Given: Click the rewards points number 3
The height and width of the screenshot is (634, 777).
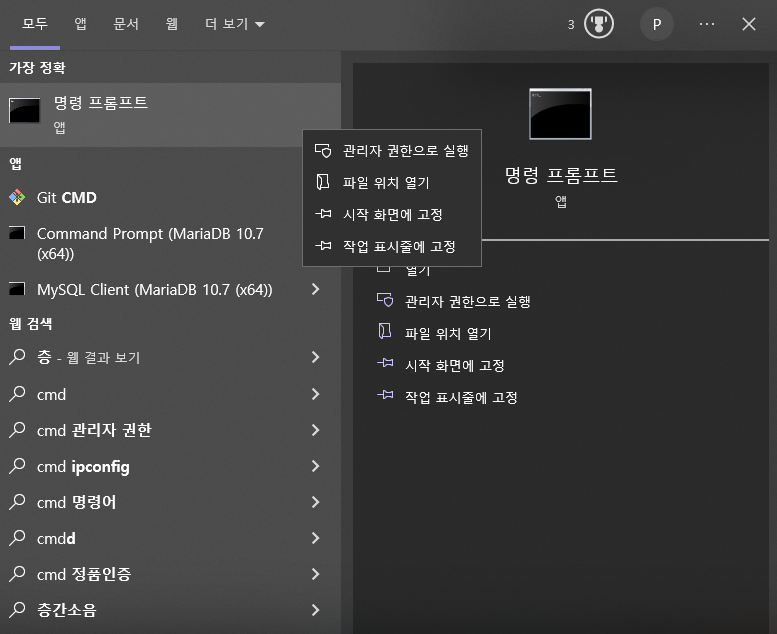Looking at the screenshot, I should pos(571,24).
